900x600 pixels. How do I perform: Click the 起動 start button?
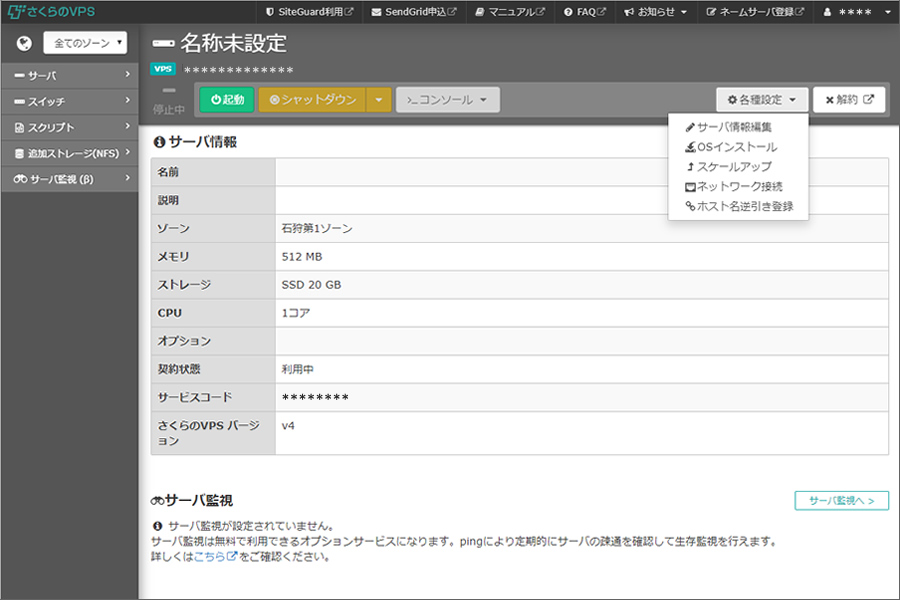point(227,100)
